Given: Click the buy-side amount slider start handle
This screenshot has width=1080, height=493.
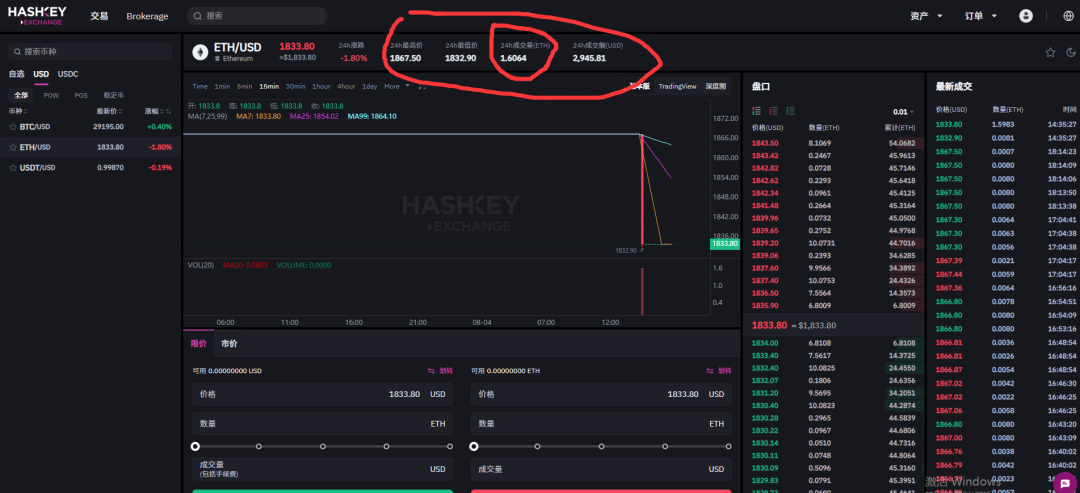Looking at the screenshot, I should click(195, 446).
